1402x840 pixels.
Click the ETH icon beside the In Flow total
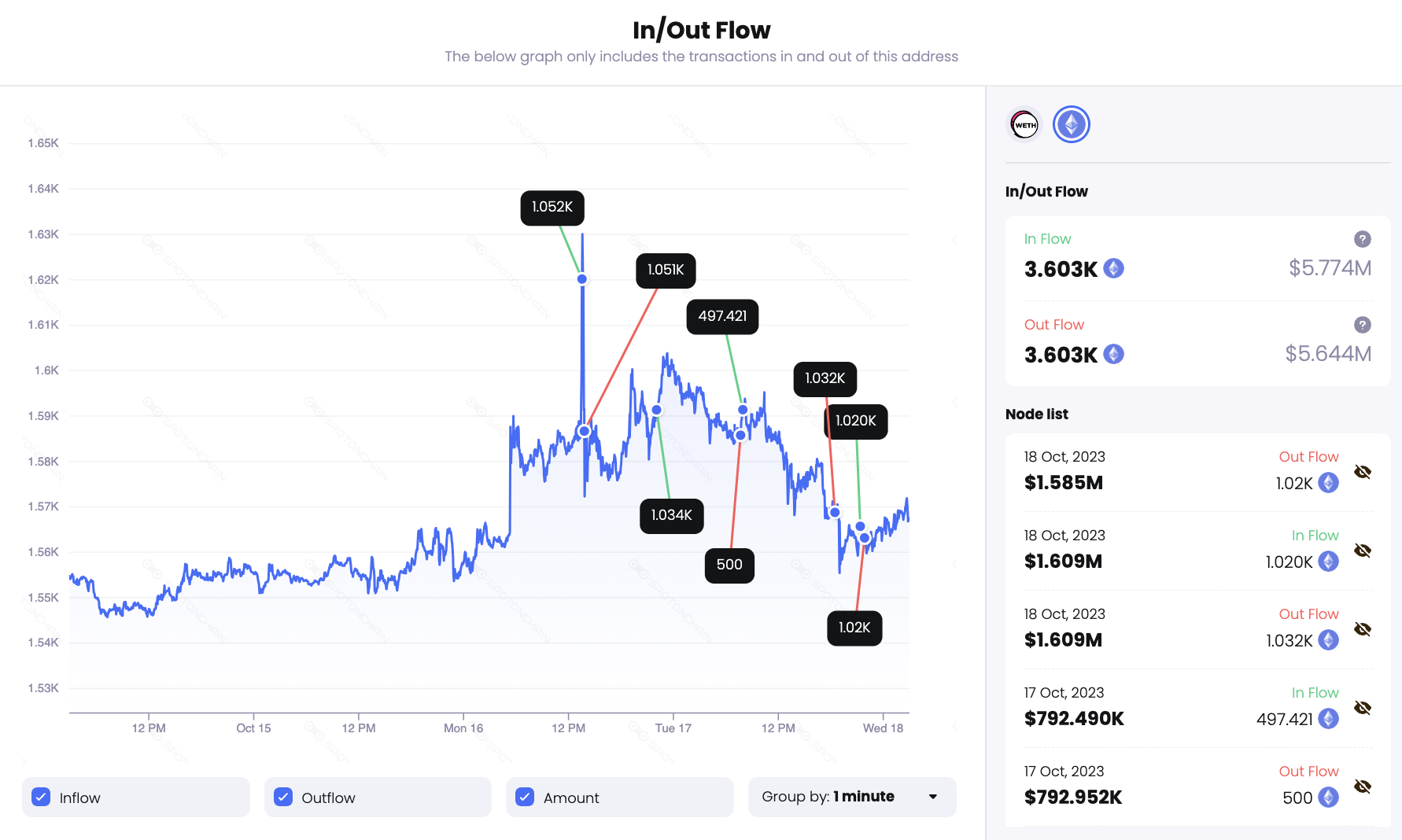1113,268
